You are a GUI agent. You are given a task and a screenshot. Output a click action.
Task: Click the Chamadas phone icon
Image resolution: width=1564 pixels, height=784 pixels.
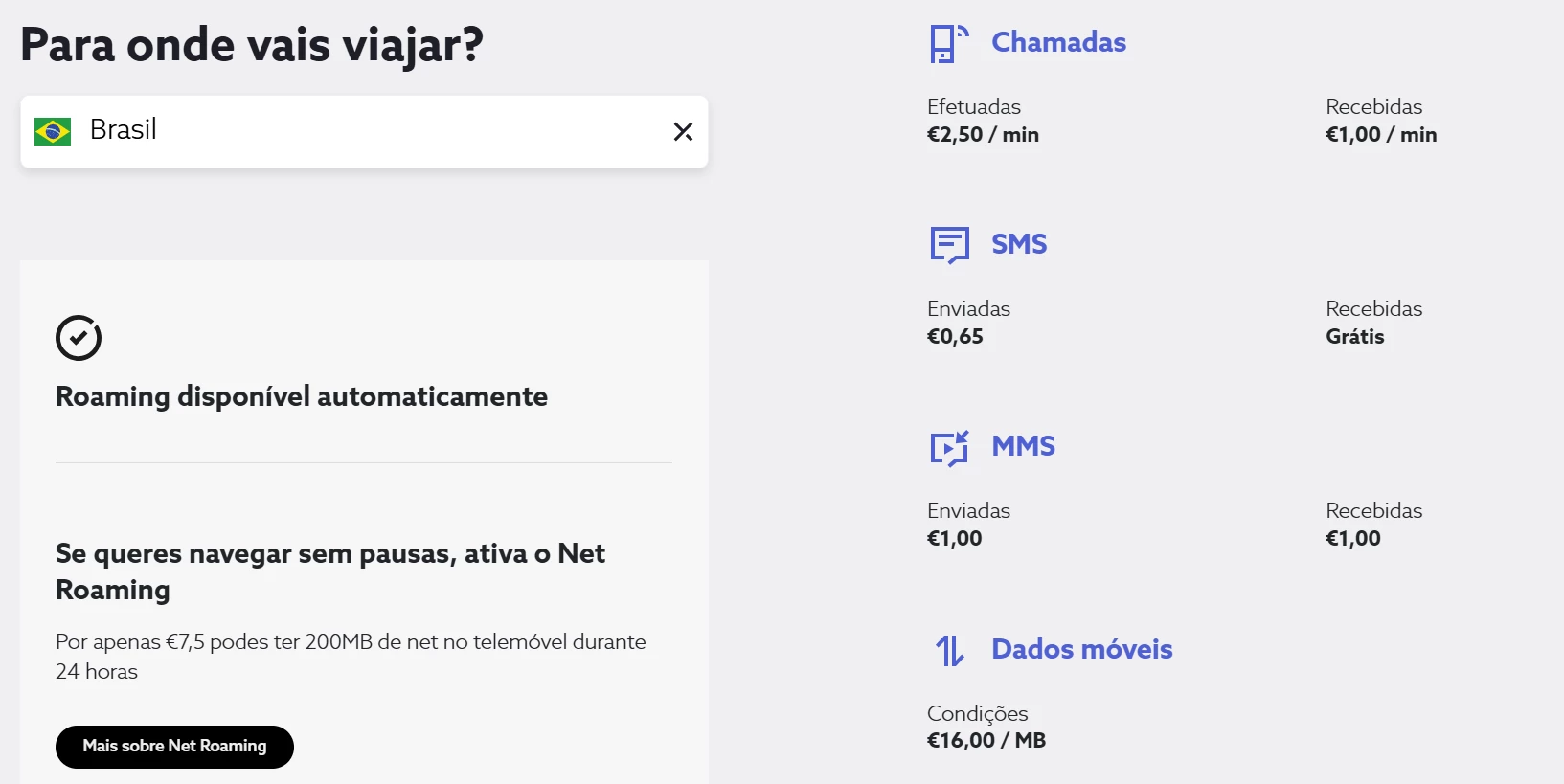point(948,44)
